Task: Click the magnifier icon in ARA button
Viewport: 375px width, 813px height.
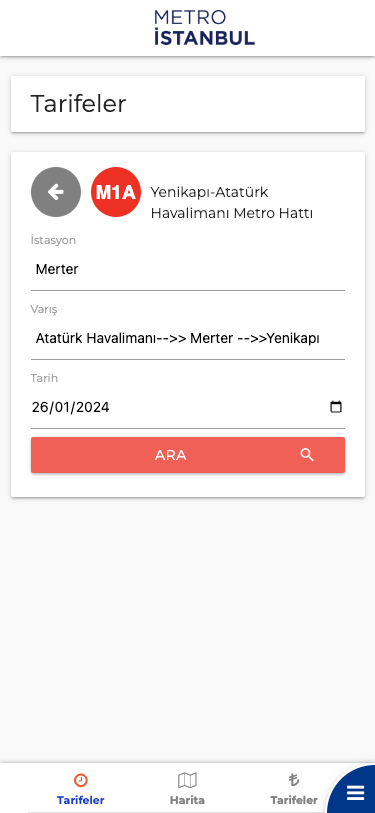Action: (x=307, y=455)
